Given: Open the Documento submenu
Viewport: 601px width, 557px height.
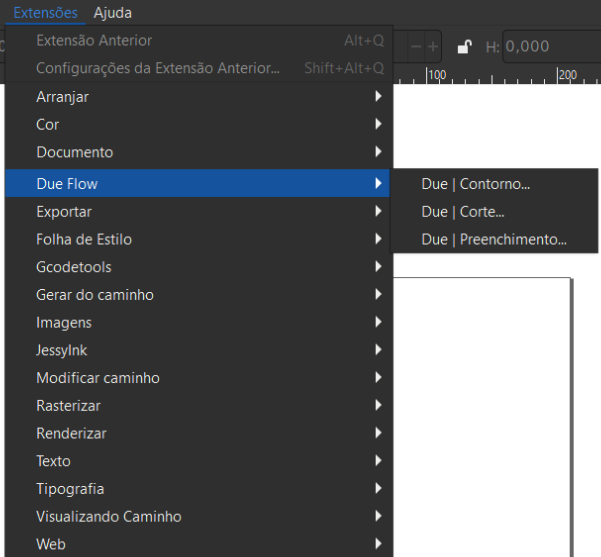Looking at the screenshot, I should 197,152.
